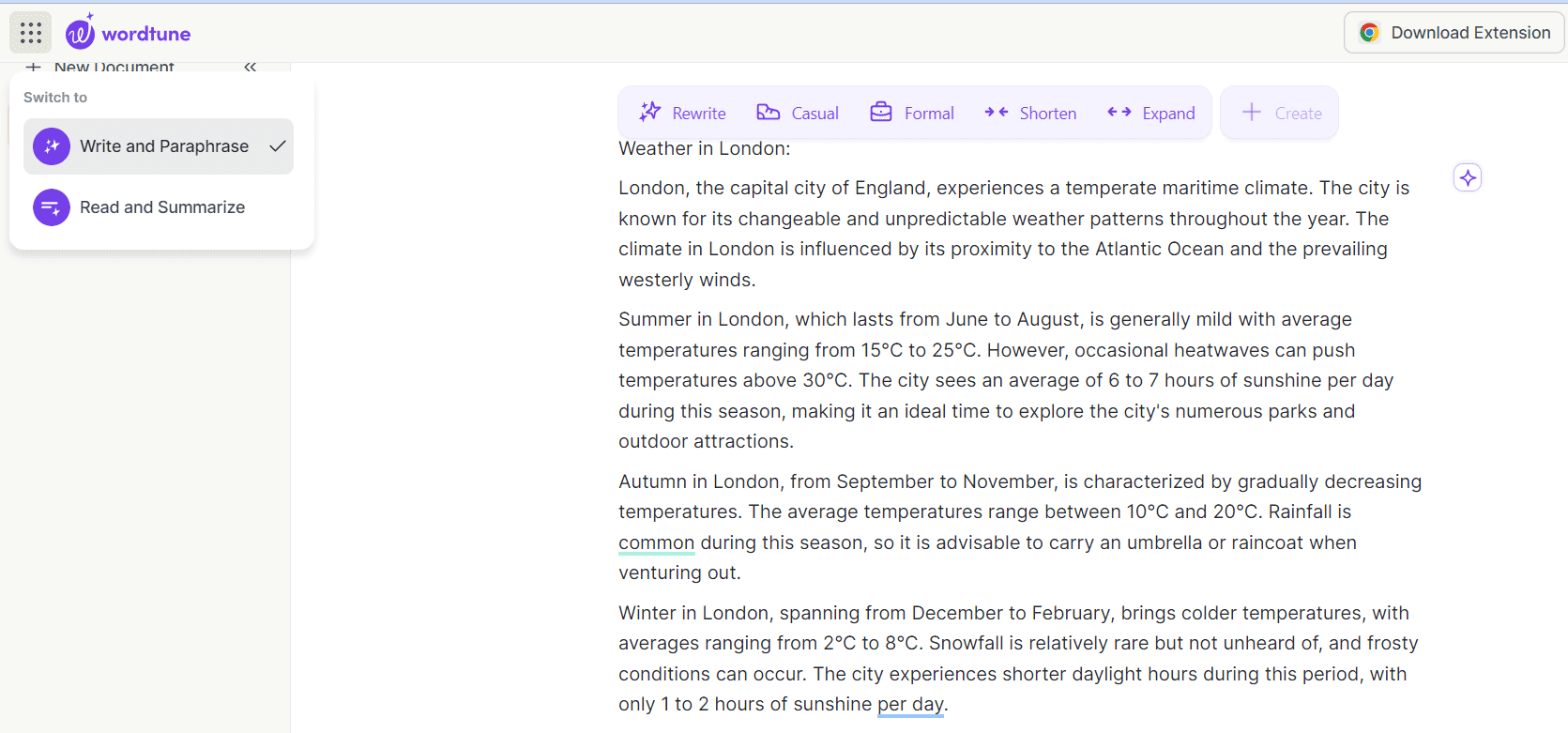This screenshot has height=733, width=1568.
Task: Select the Shorten arrows icon
Action: (997, 112)
